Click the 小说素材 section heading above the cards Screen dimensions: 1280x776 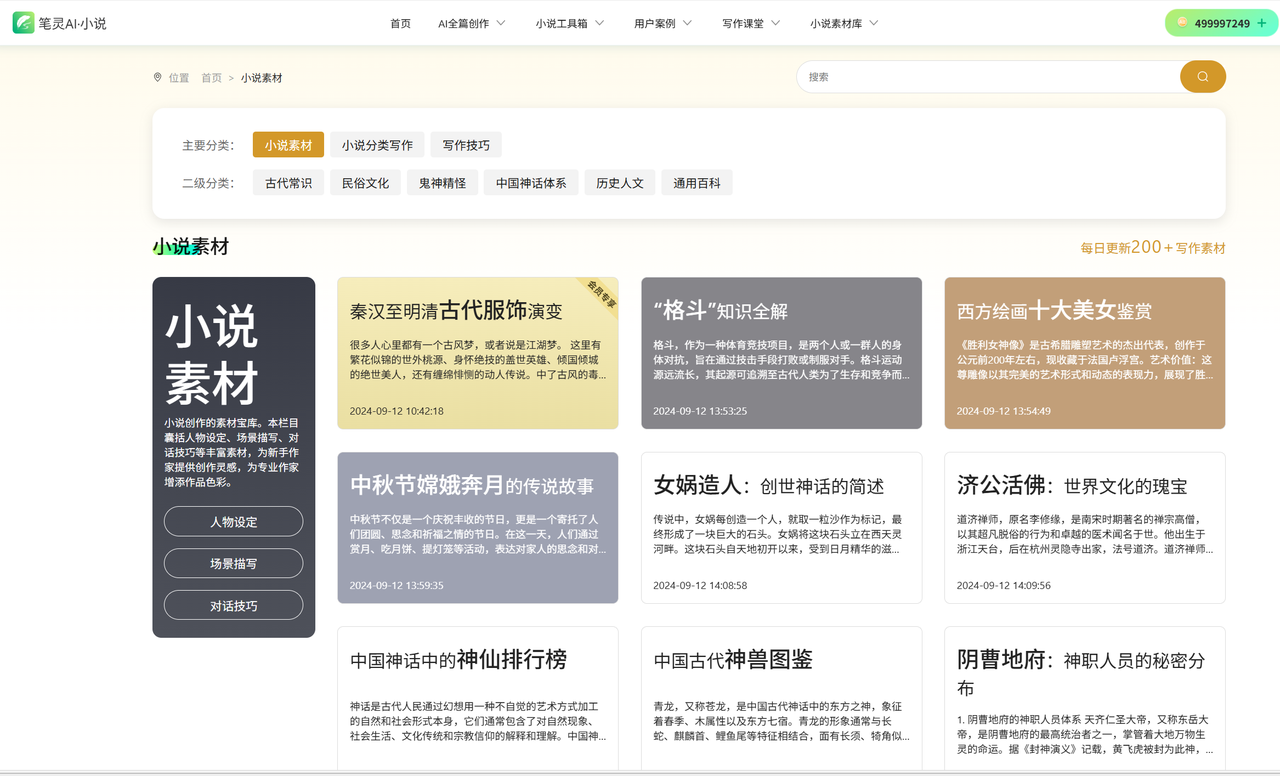point(191,247)
